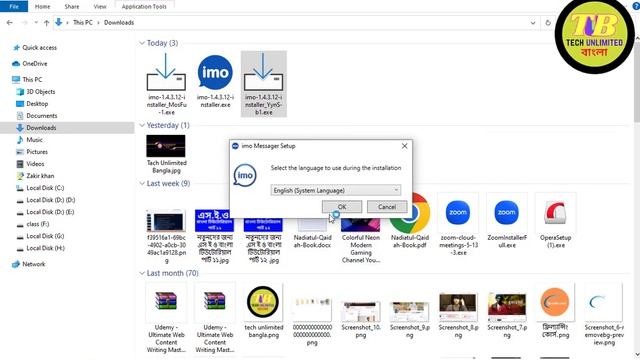Open the View ribbon tab

coord(100,7)
